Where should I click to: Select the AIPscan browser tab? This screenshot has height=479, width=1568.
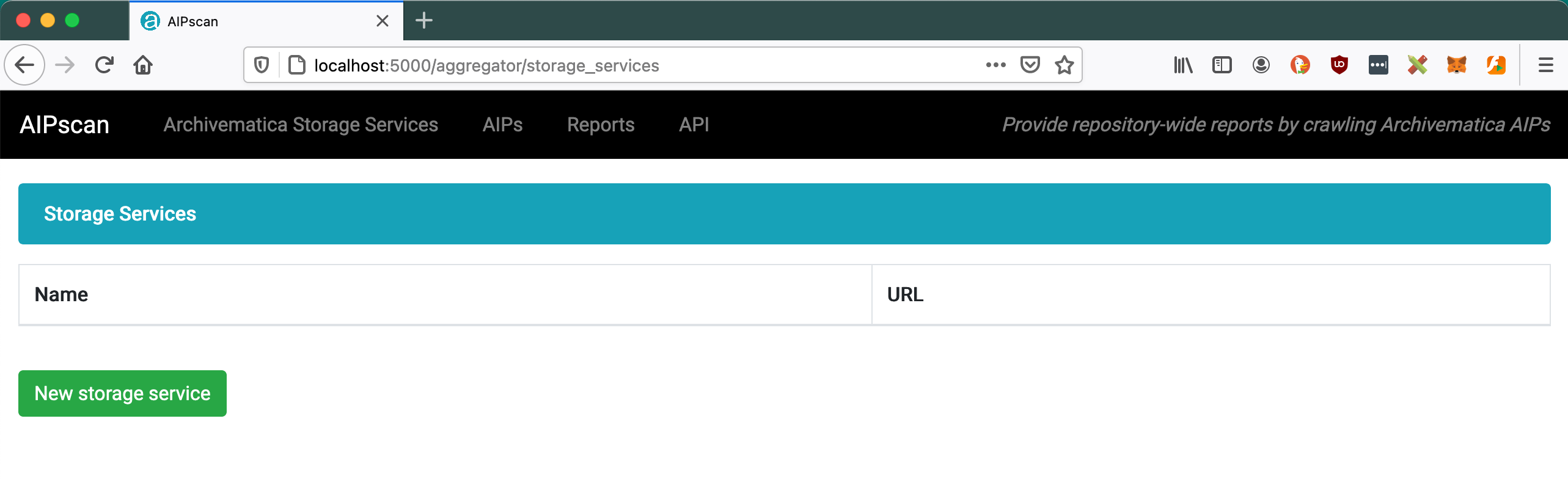tap(266, 21)
